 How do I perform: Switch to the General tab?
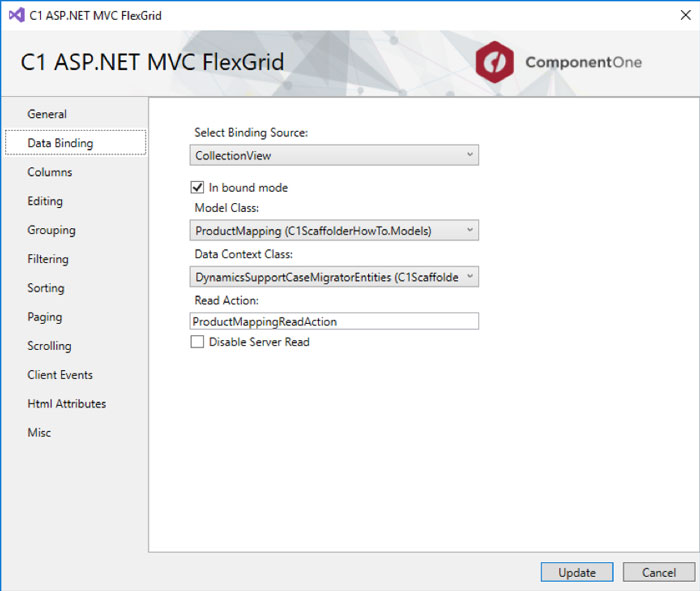(x=47, y=114)
